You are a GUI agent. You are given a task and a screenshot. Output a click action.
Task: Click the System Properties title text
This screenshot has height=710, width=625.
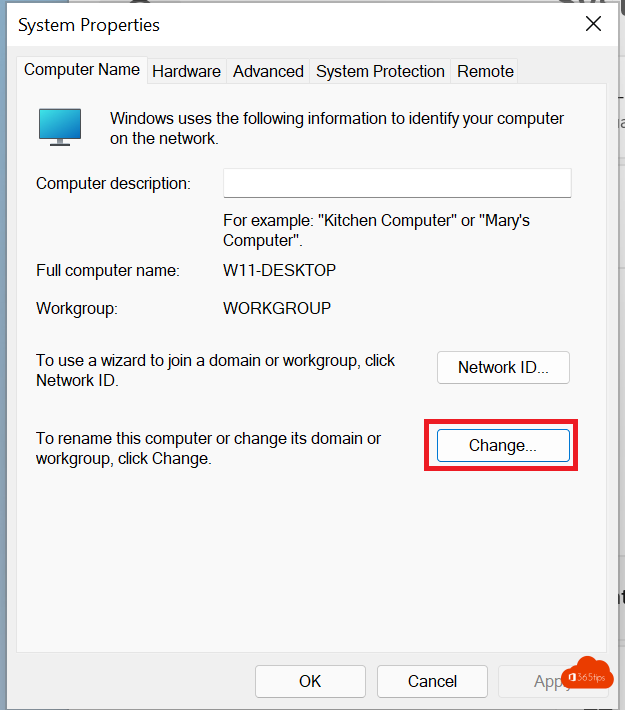click(x=89, y=25)
